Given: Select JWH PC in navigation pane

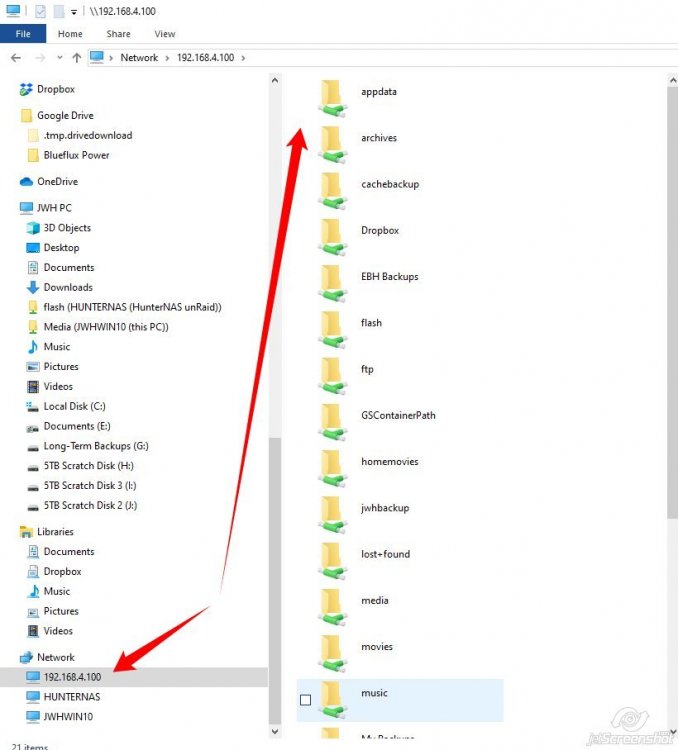Looking at the screenshot, I should (x=54, y=208).
